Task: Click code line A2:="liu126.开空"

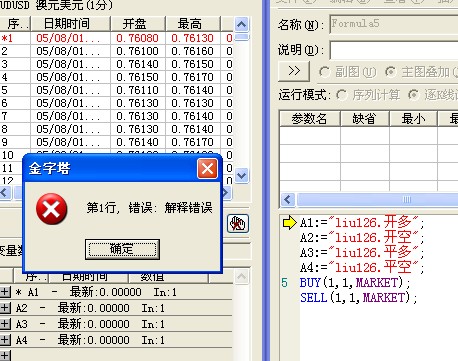Action: coord(362,238)
